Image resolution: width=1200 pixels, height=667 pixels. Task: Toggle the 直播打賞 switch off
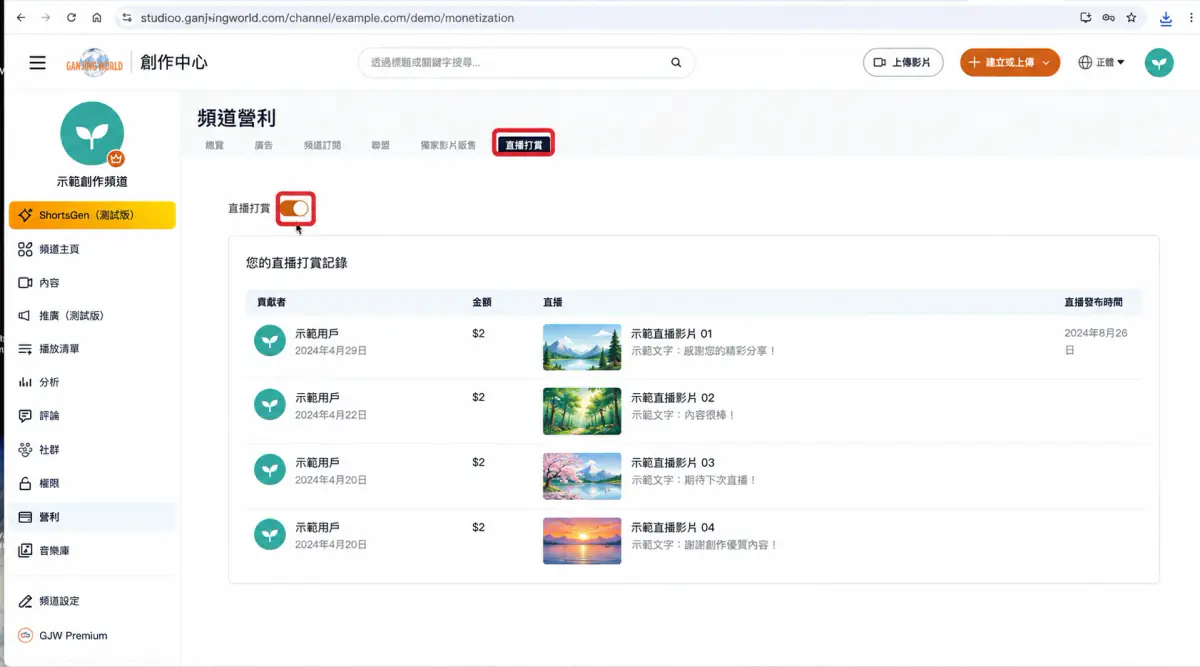point(295,208)
